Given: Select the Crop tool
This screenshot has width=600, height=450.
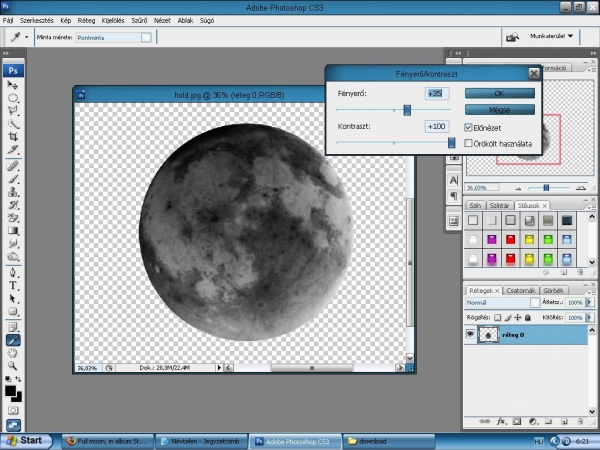Looking at the screenshot, I should [13, 137].
